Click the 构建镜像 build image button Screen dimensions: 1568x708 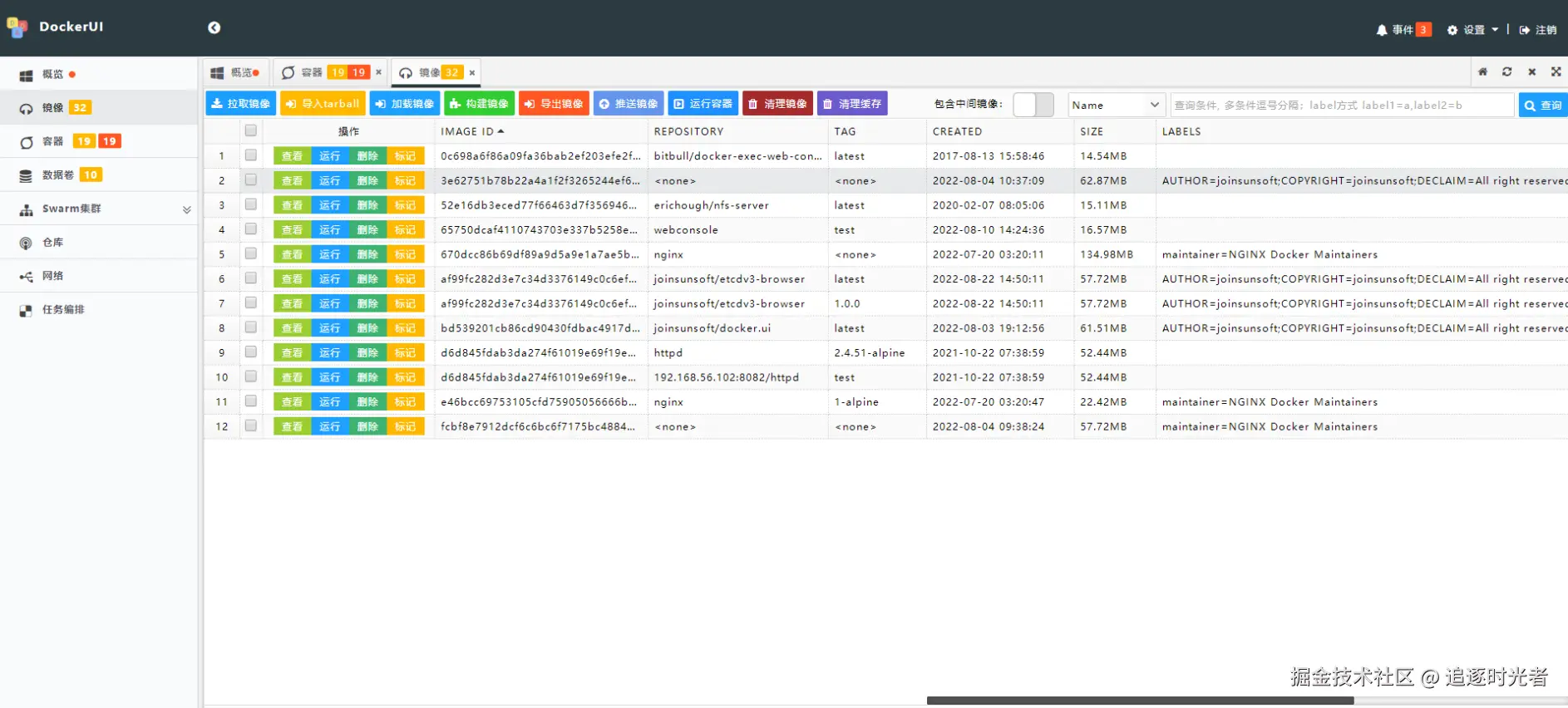479,104
